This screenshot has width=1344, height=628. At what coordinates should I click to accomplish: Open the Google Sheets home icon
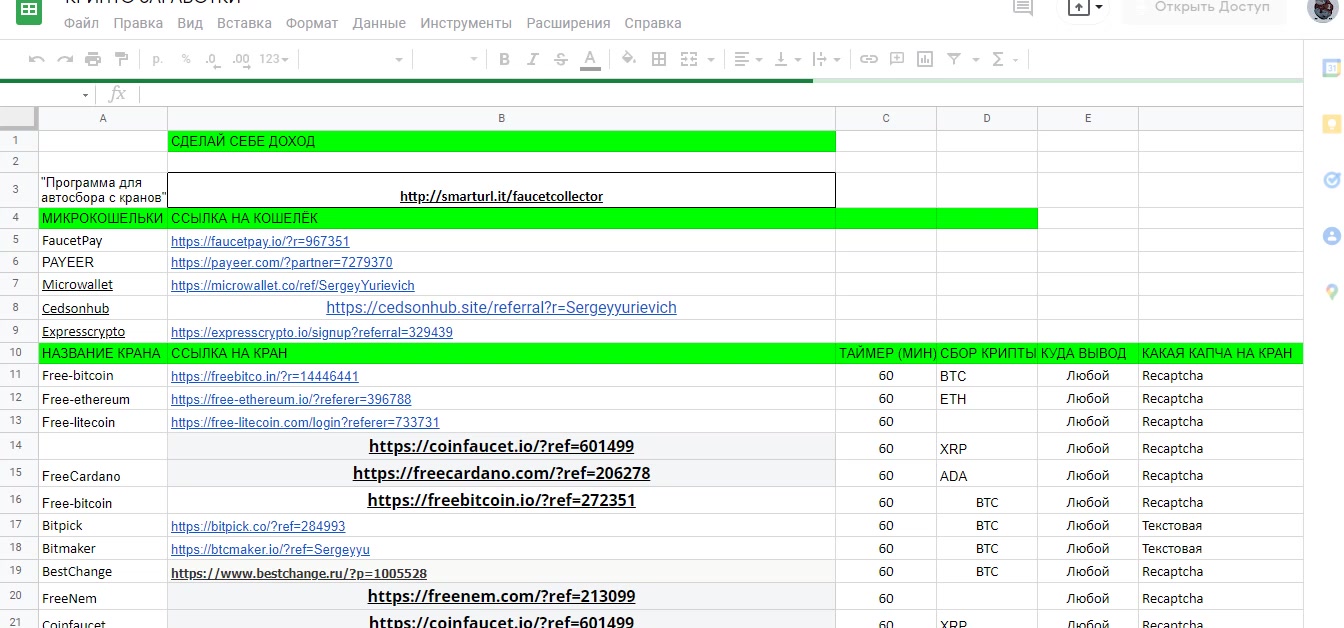point(29,11)
